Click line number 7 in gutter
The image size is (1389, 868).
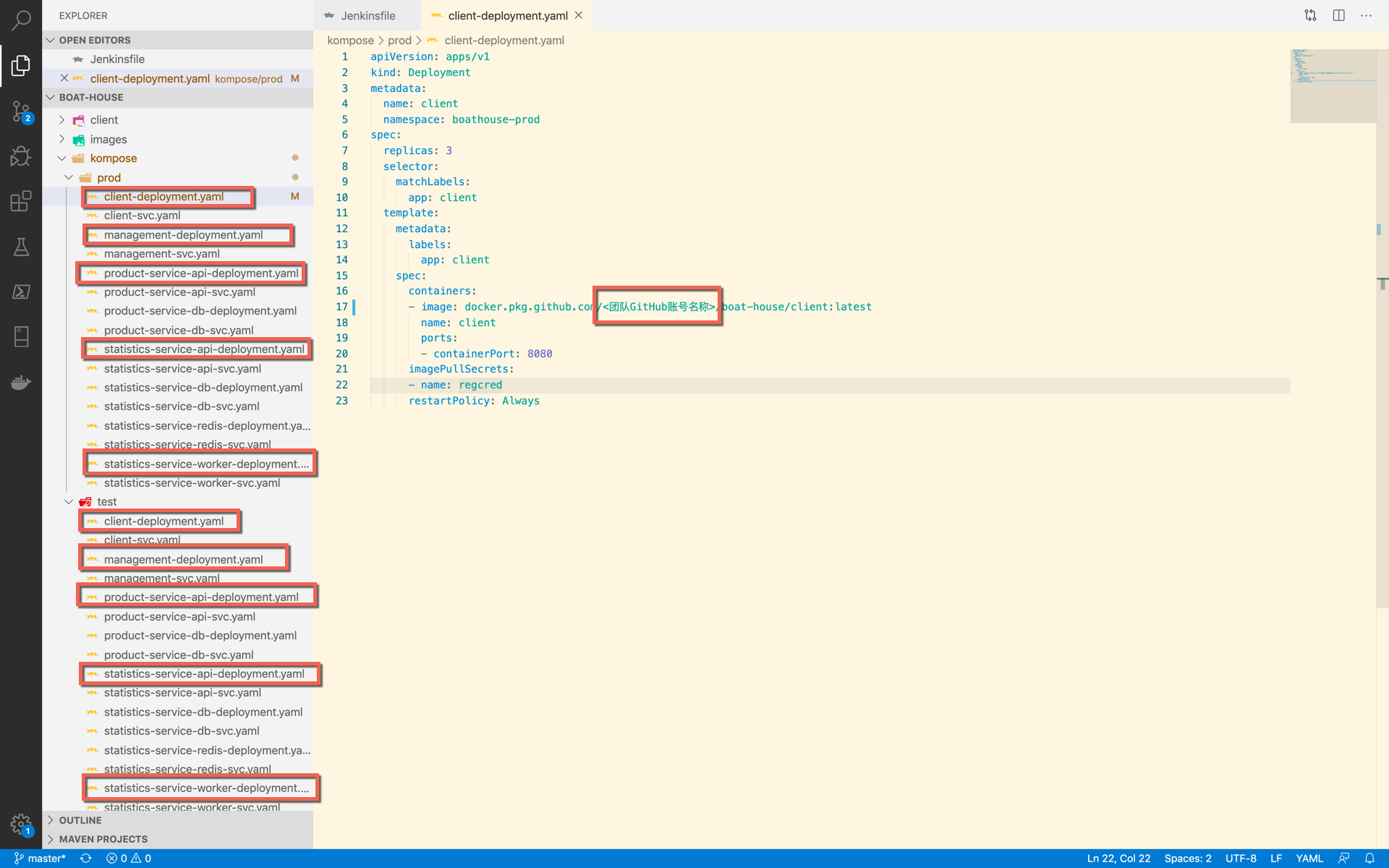[344, 150]
